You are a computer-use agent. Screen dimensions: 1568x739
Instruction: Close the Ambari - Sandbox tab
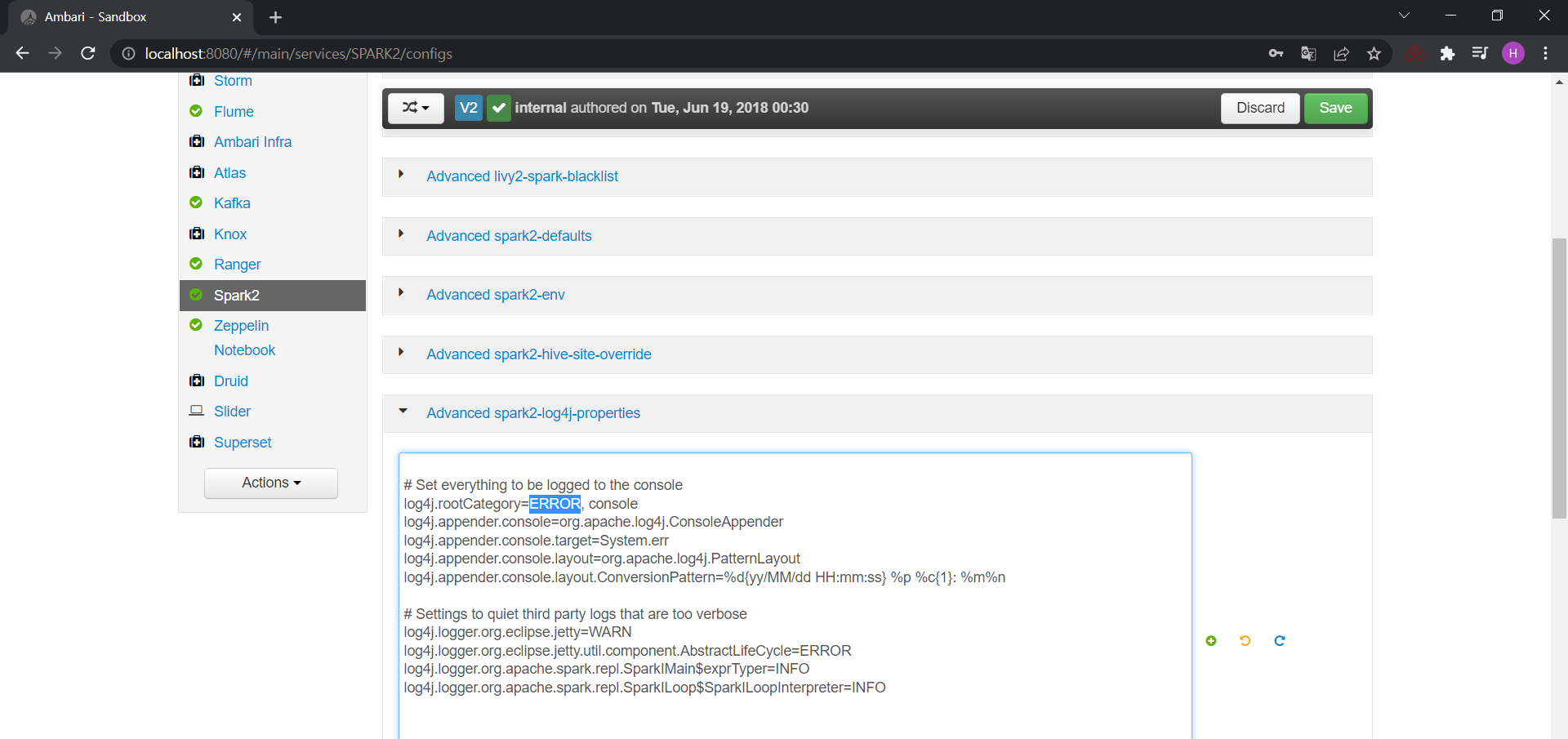point(237,17)
